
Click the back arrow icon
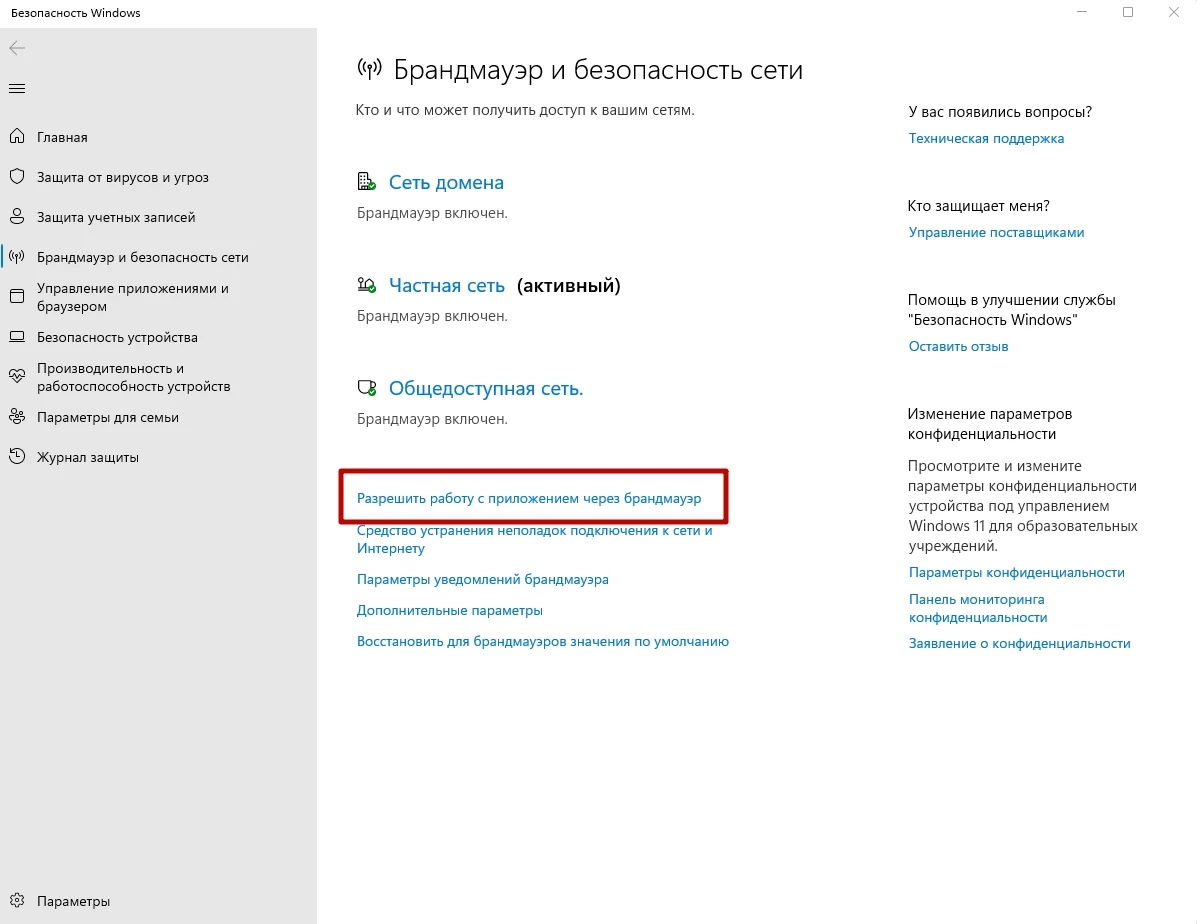click(x=17, y=48)
